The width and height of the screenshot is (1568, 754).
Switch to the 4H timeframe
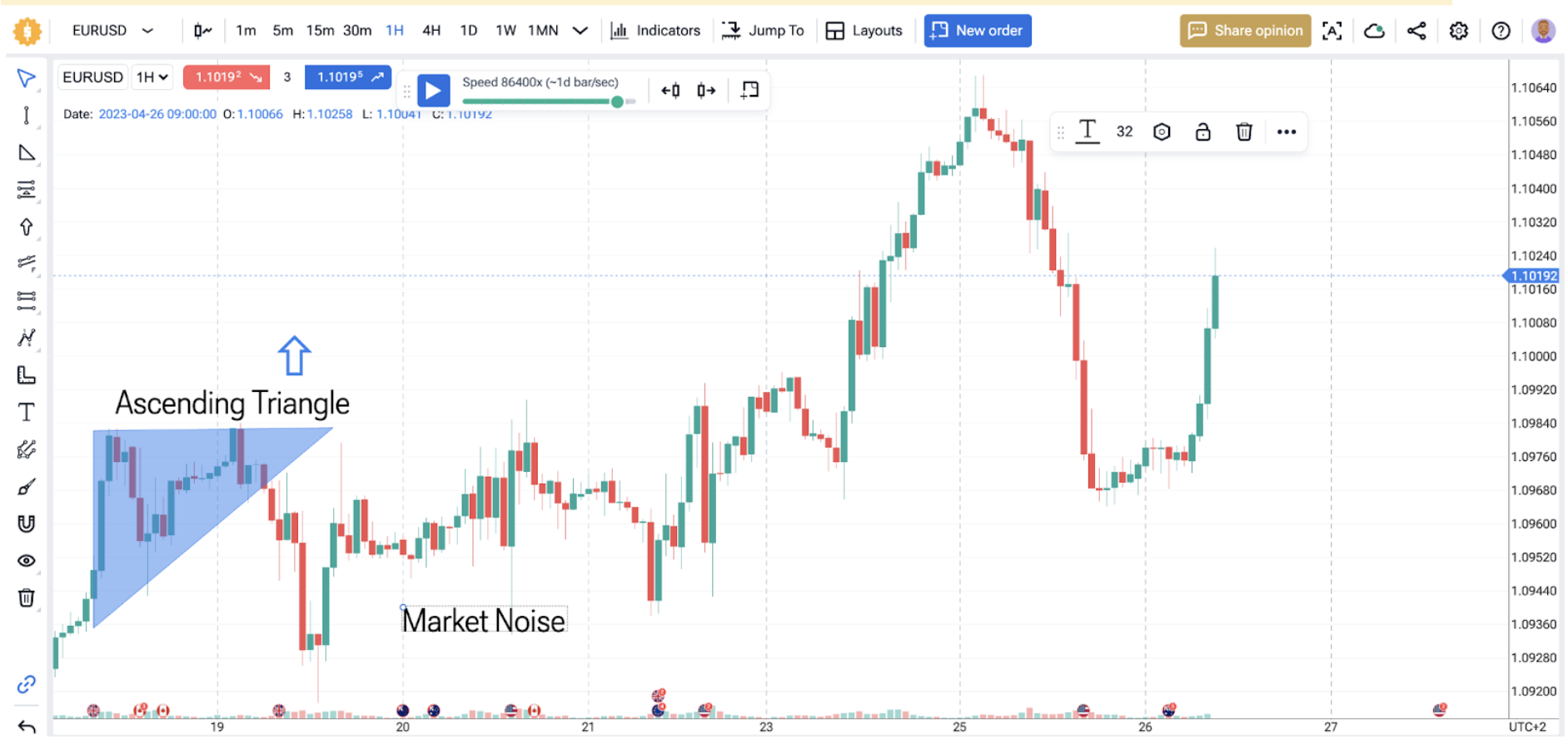coord(431,30)
